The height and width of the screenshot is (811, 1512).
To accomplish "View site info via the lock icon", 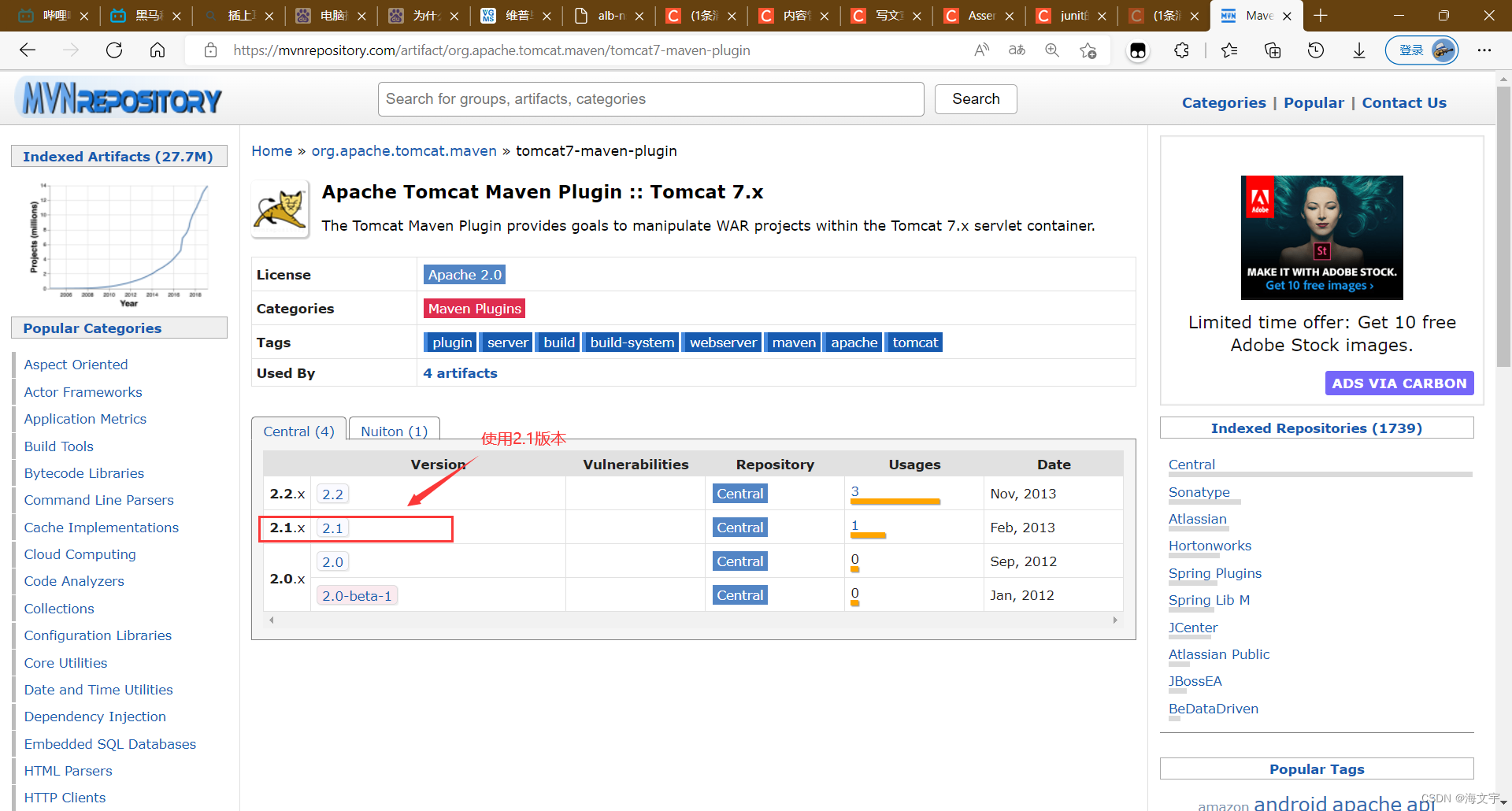I will pos(210,50).
